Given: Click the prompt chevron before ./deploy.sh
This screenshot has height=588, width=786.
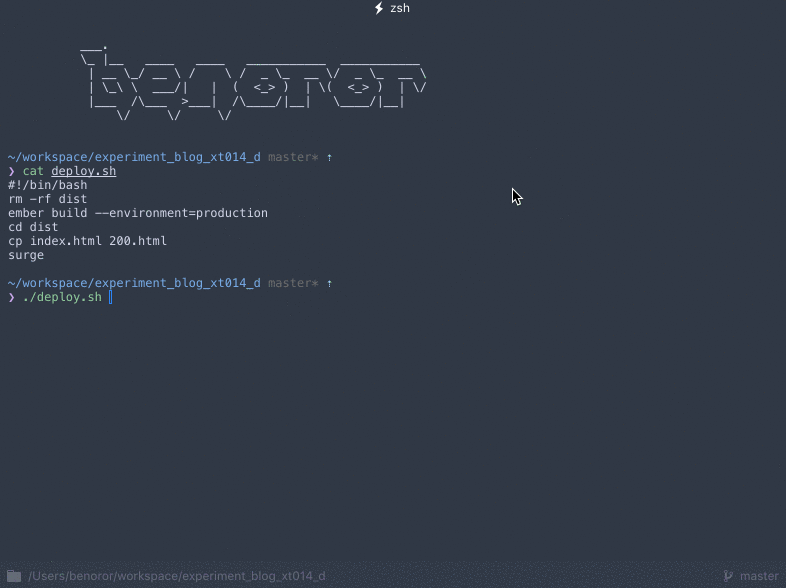Looking at the screenshot, I should pyautogui.click(x=12, y=298).
